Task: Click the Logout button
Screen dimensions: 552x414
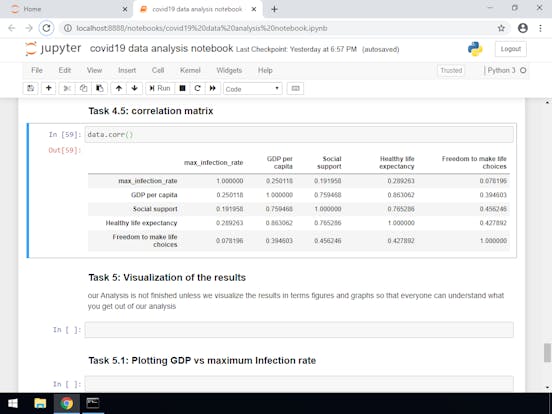Action: pyautogui.click(x=510, y=49)
